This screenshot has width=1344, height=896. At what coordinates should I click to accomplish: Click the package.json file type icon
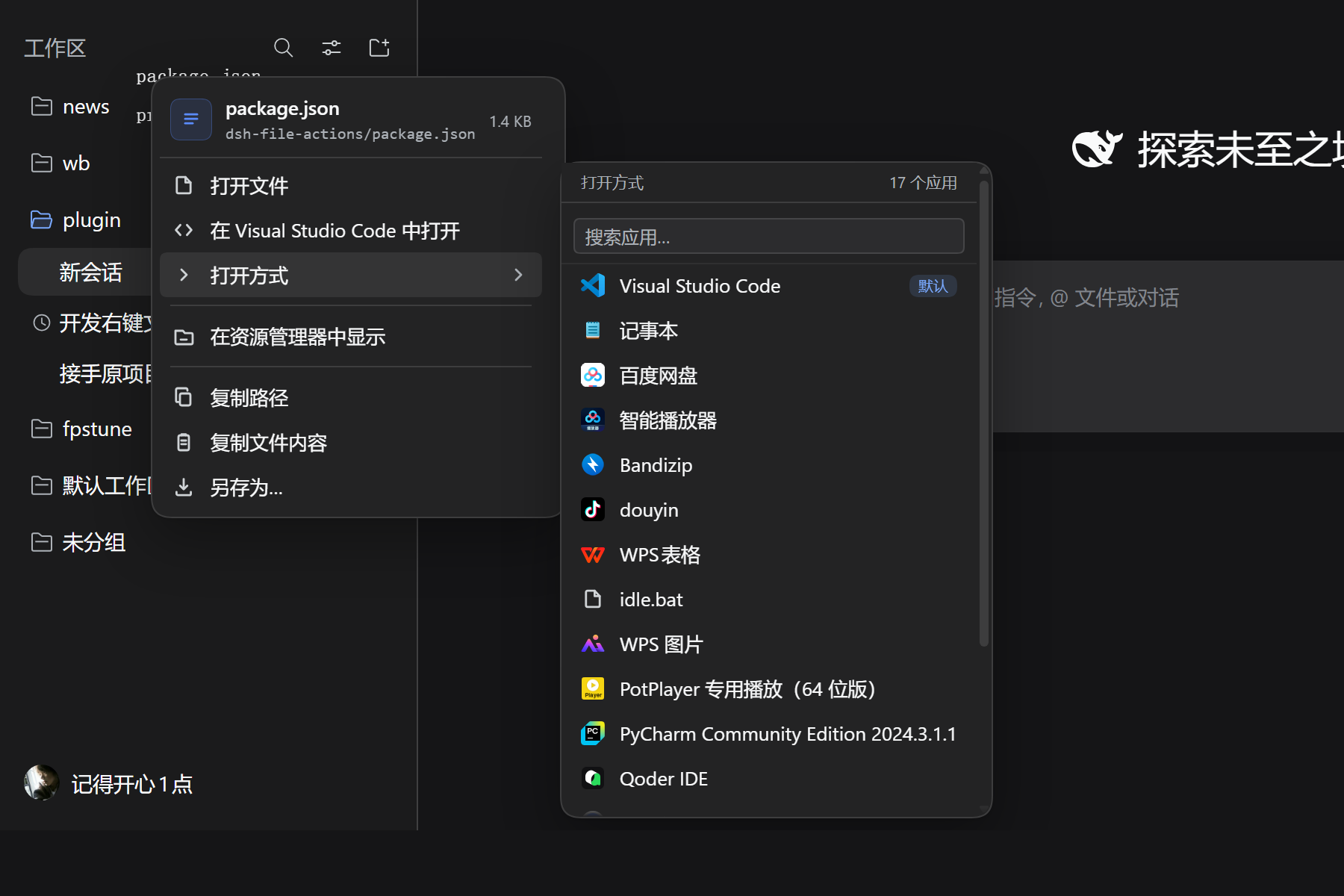click(x=191, y=119)
